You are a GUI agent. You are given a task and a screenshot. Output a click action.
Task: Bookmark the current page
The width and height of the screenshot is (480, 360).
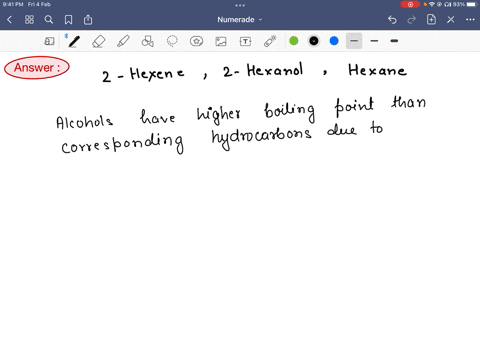click(68, 20)
